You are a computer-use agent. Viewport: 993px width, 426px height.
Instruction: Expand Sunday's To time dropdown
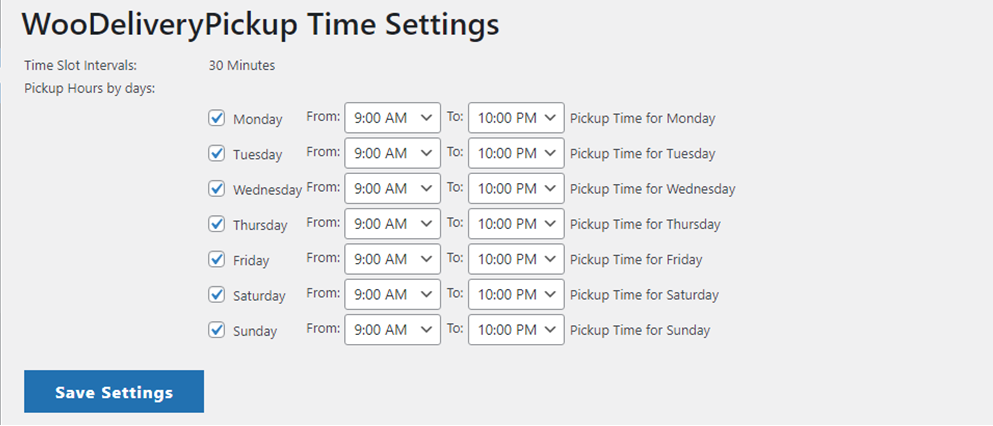tap(516, 329)
